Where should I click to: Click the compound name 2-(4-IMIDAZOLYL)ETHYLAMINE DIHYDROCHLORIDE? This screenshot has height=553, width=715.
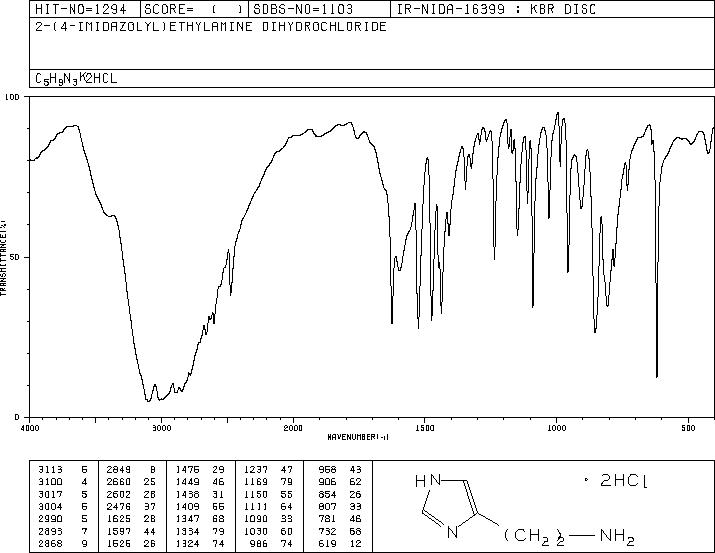tap(211, 26)
